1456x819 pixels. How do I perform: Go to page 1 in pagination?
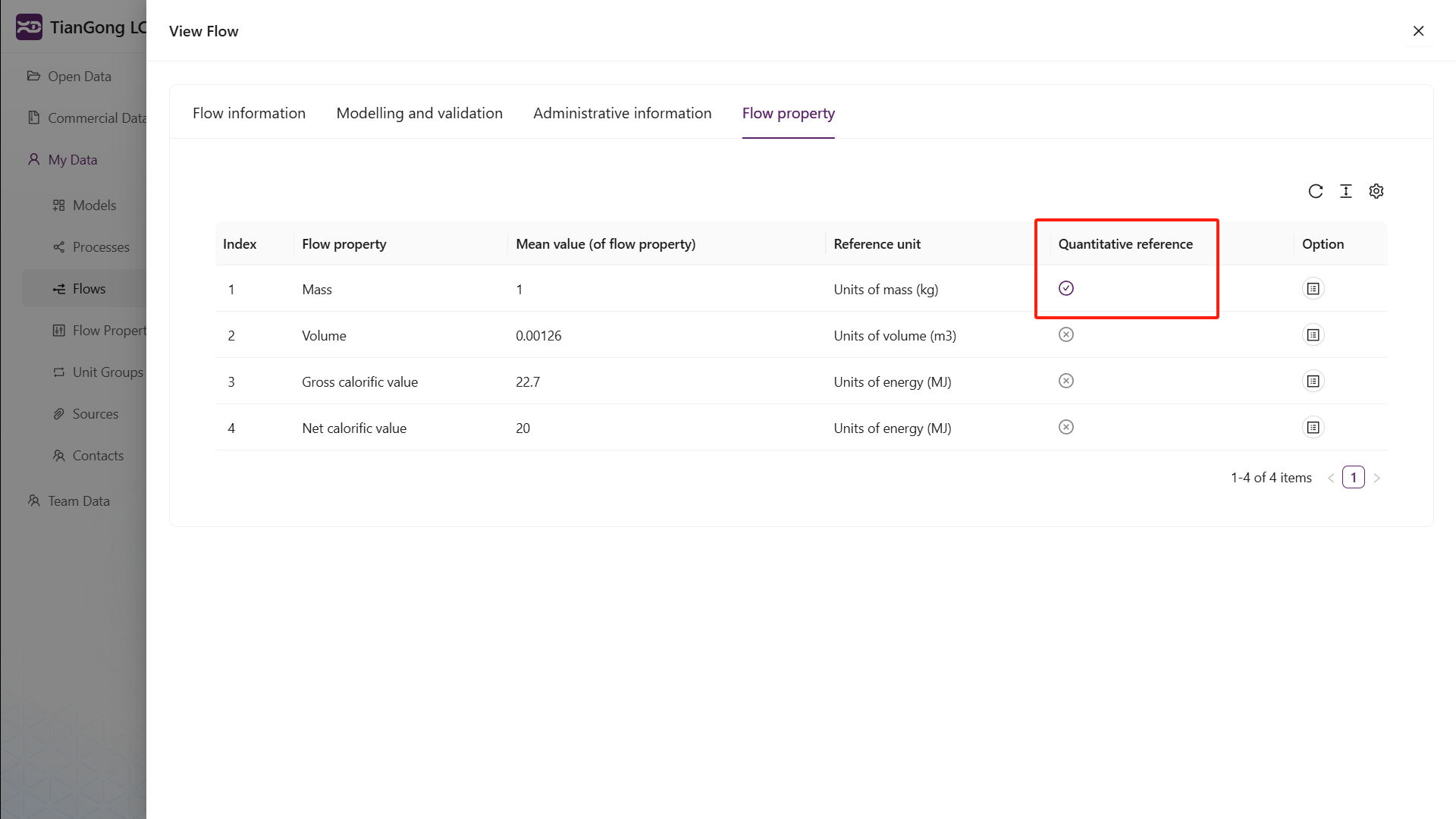(x=1353, y=478)
